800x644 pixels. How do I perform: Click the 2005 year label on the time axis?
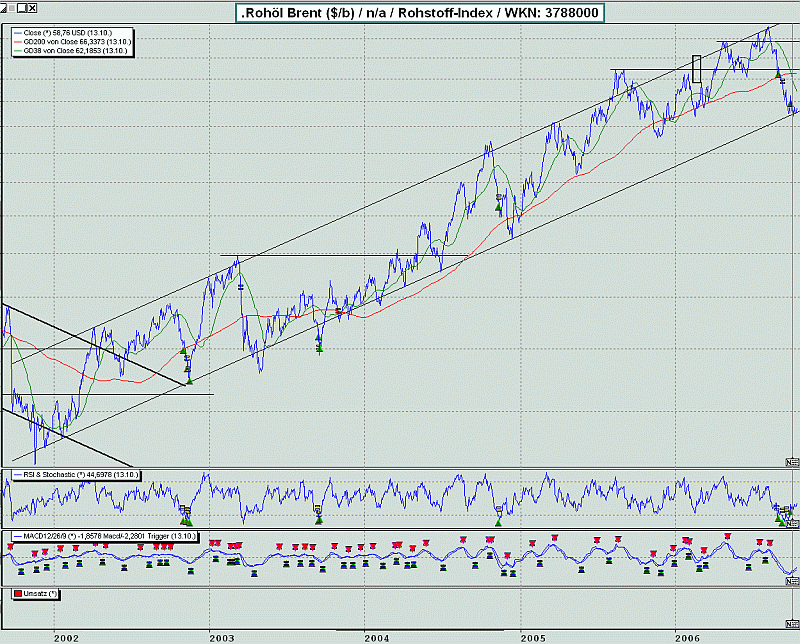(x=533, y=638)
